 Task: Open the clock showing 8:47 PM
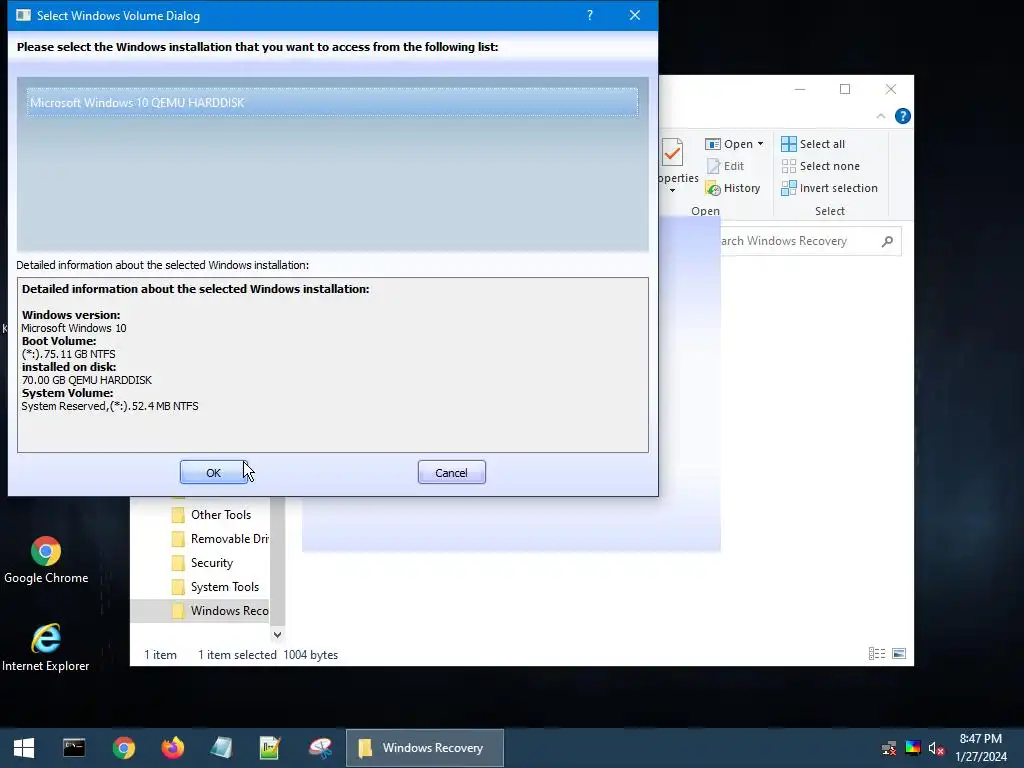(x=981, y=748)
